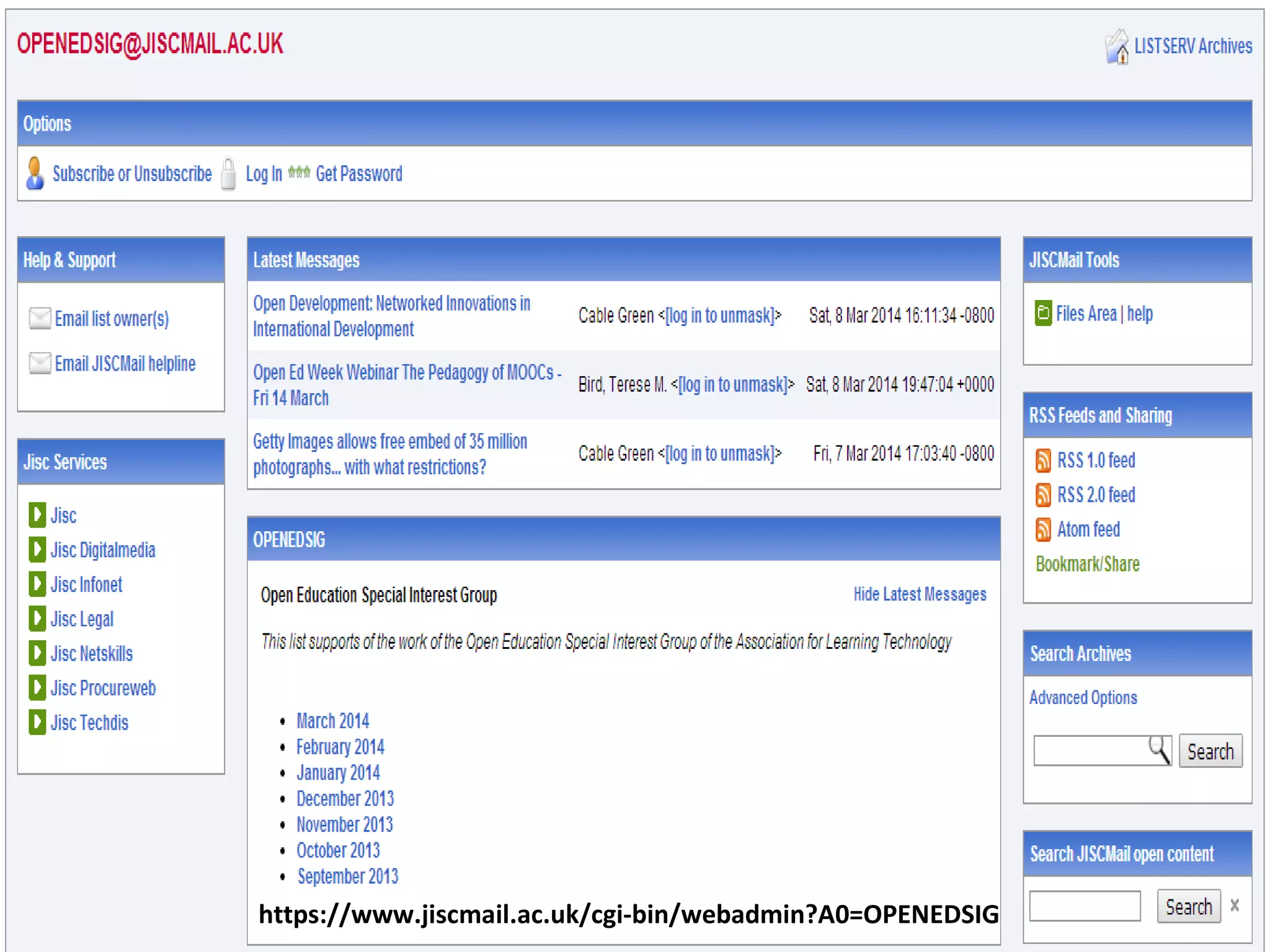Screen dimensions: 1270x952
Task: Open the Atom feed link
Action: [x=1088, y=530]
